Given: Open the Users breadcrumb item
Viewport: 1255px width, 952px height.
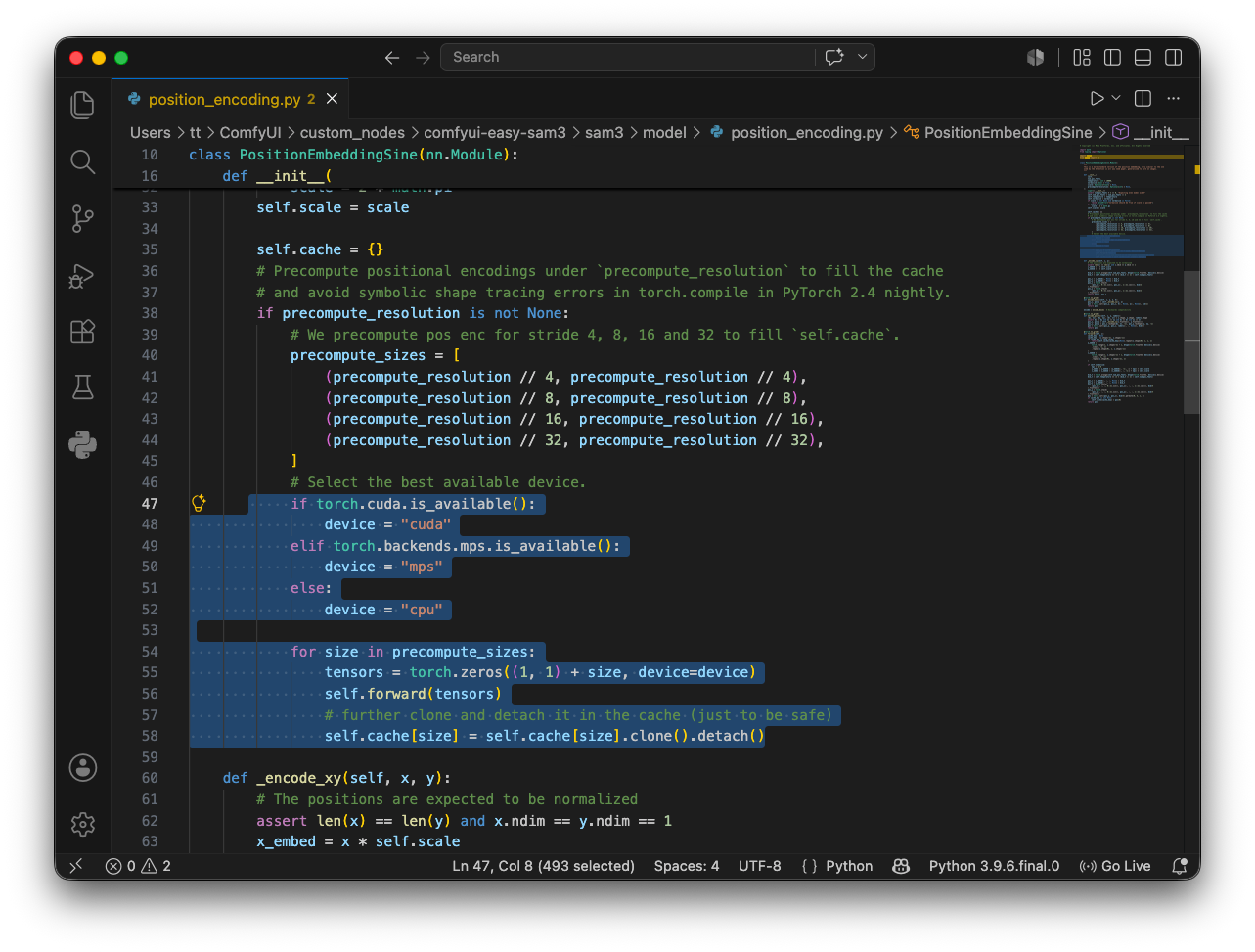Looking at the screenshot, I should coord(151,132).
